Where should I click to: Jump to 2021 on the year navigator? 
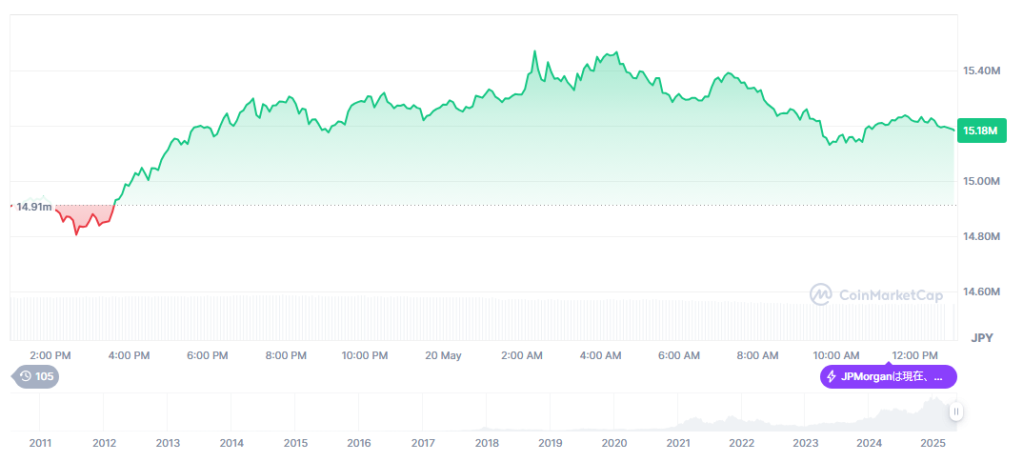(x=678, y=443)
